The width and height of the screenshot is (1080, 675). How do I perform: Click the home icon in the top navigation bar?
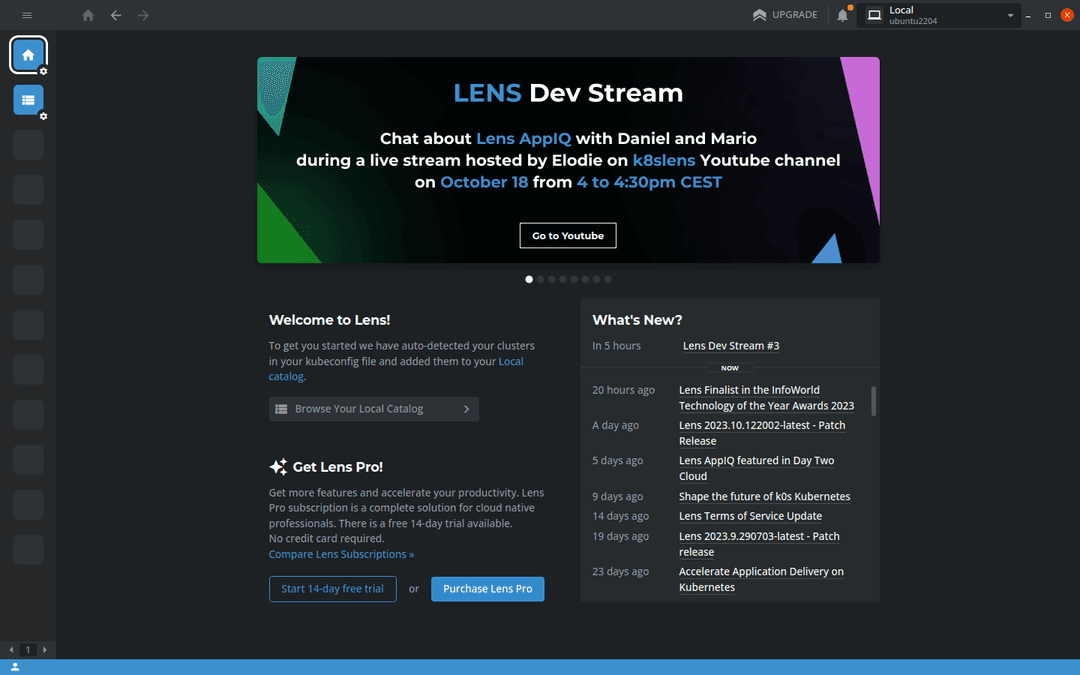click(x=88, y=15)
